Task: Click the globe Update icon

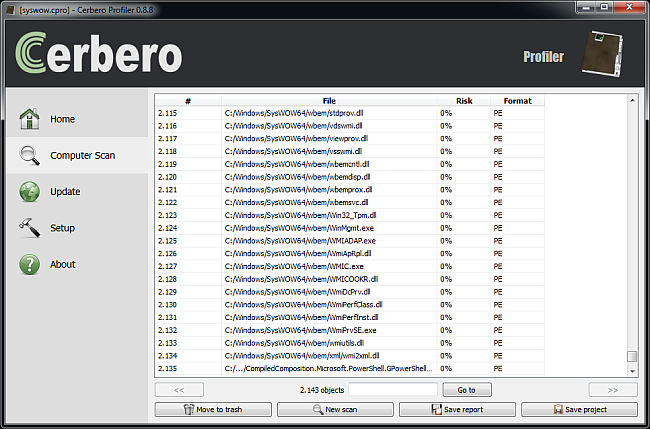Action: [x=29, y=191]
